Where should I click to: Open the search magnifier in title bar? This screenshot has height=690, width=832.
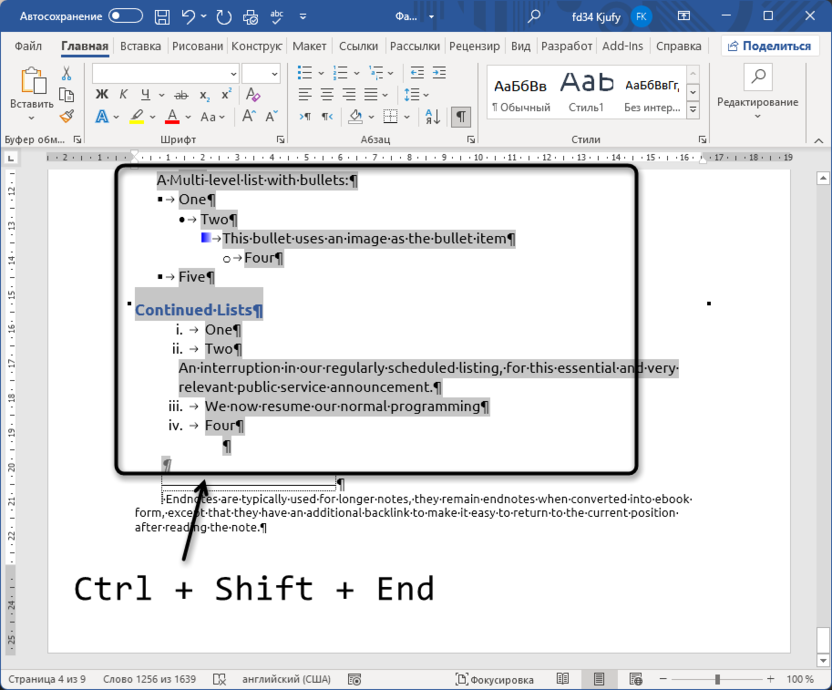click(534, 16)
